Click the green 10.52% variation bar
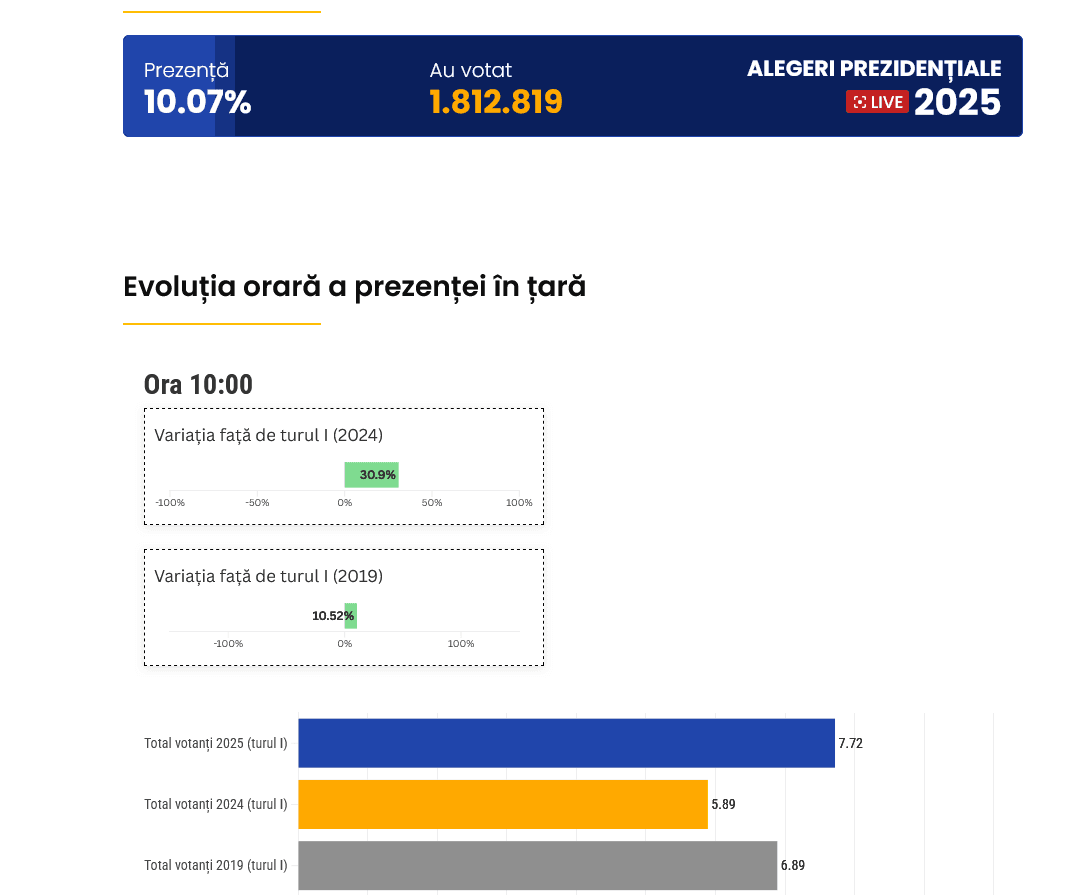 pyautogui.click(x=351, y=616)
